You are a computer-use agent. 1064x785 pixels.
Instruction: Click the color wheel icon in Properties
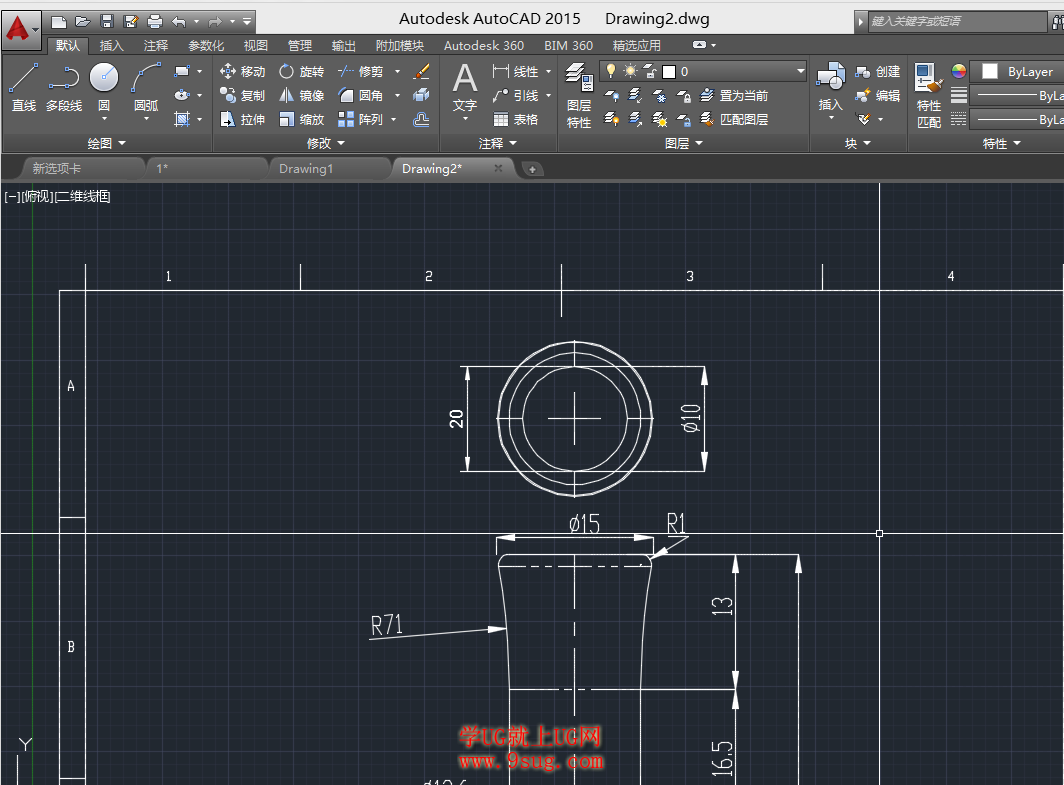tap(958, 71)
